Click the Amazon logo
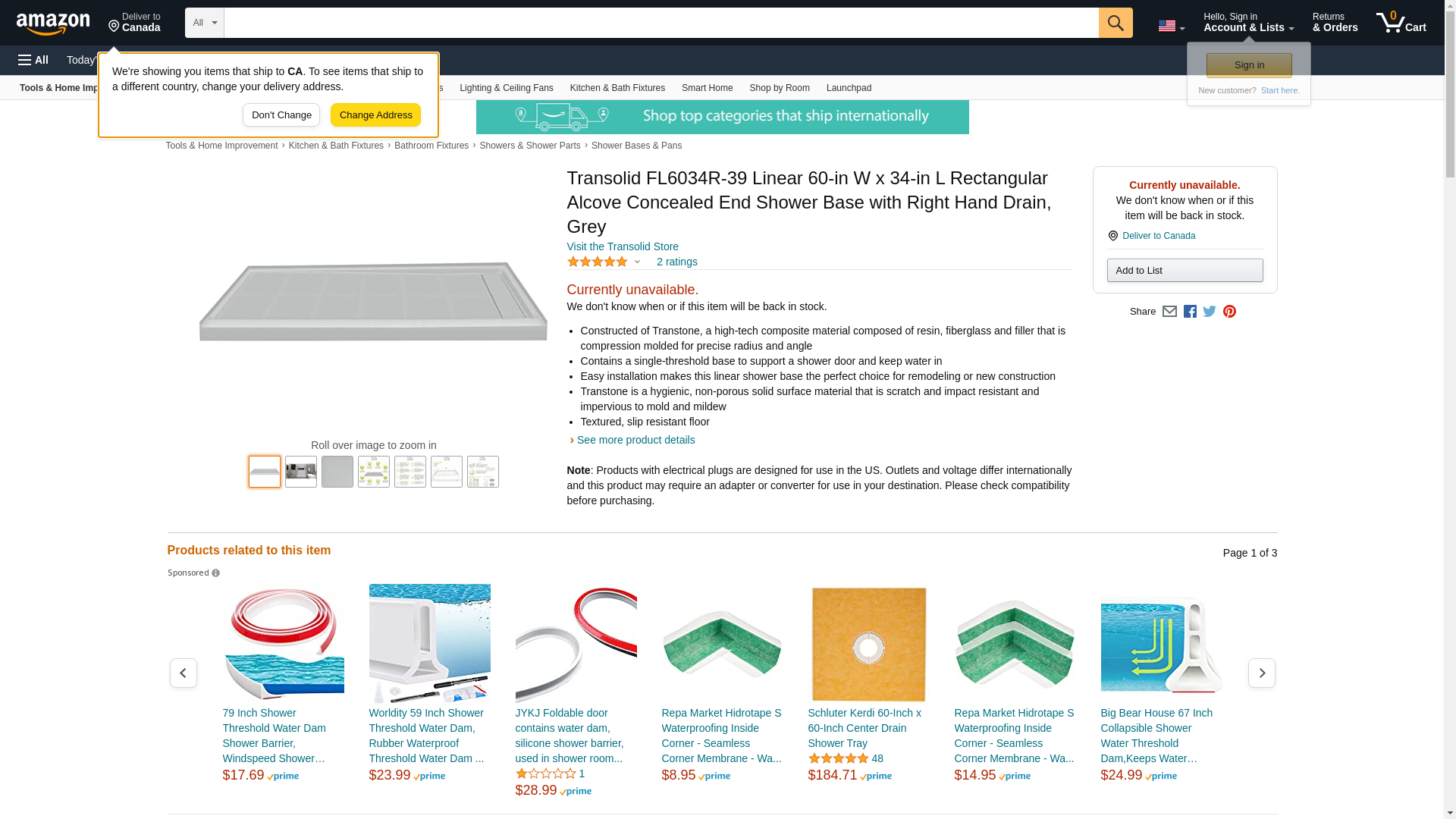 click(53, 24)
